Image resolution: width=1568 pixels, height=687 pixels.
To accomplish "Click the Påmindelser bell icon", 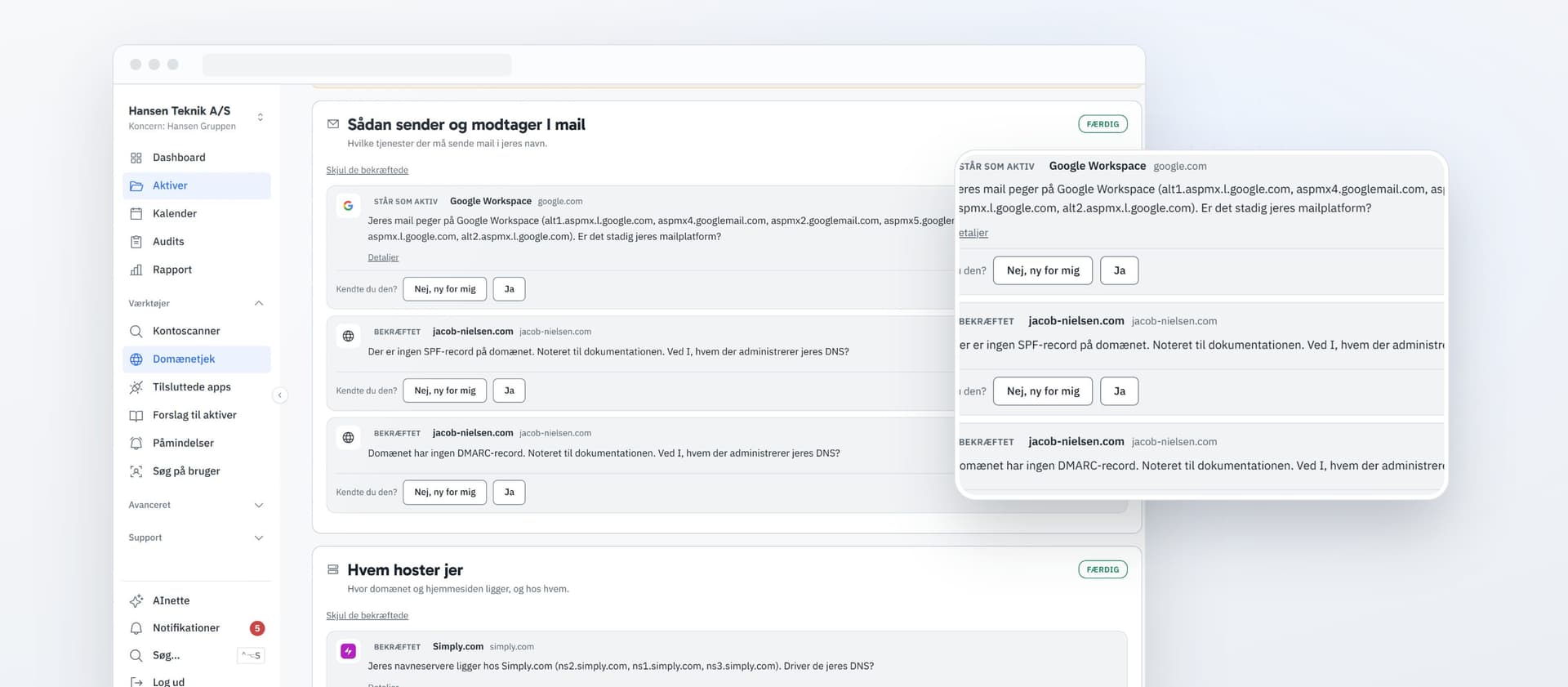I will click(x=136, y=443).
